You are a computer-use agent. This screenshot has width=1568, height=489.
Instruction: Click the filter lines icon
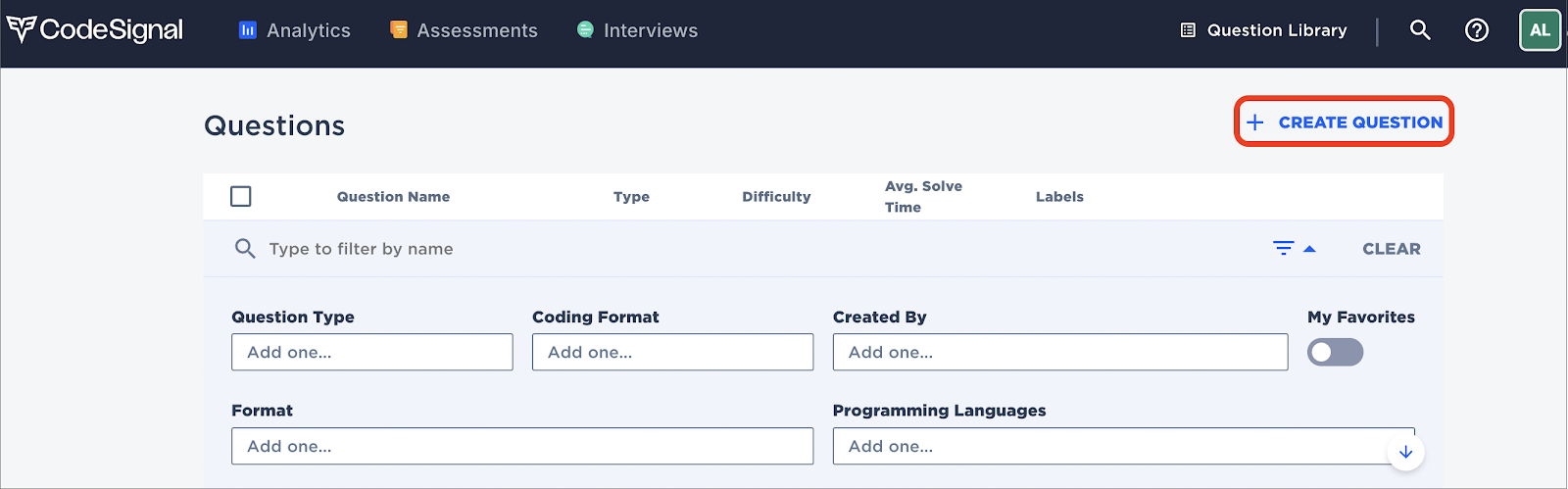click(1284, 248)
